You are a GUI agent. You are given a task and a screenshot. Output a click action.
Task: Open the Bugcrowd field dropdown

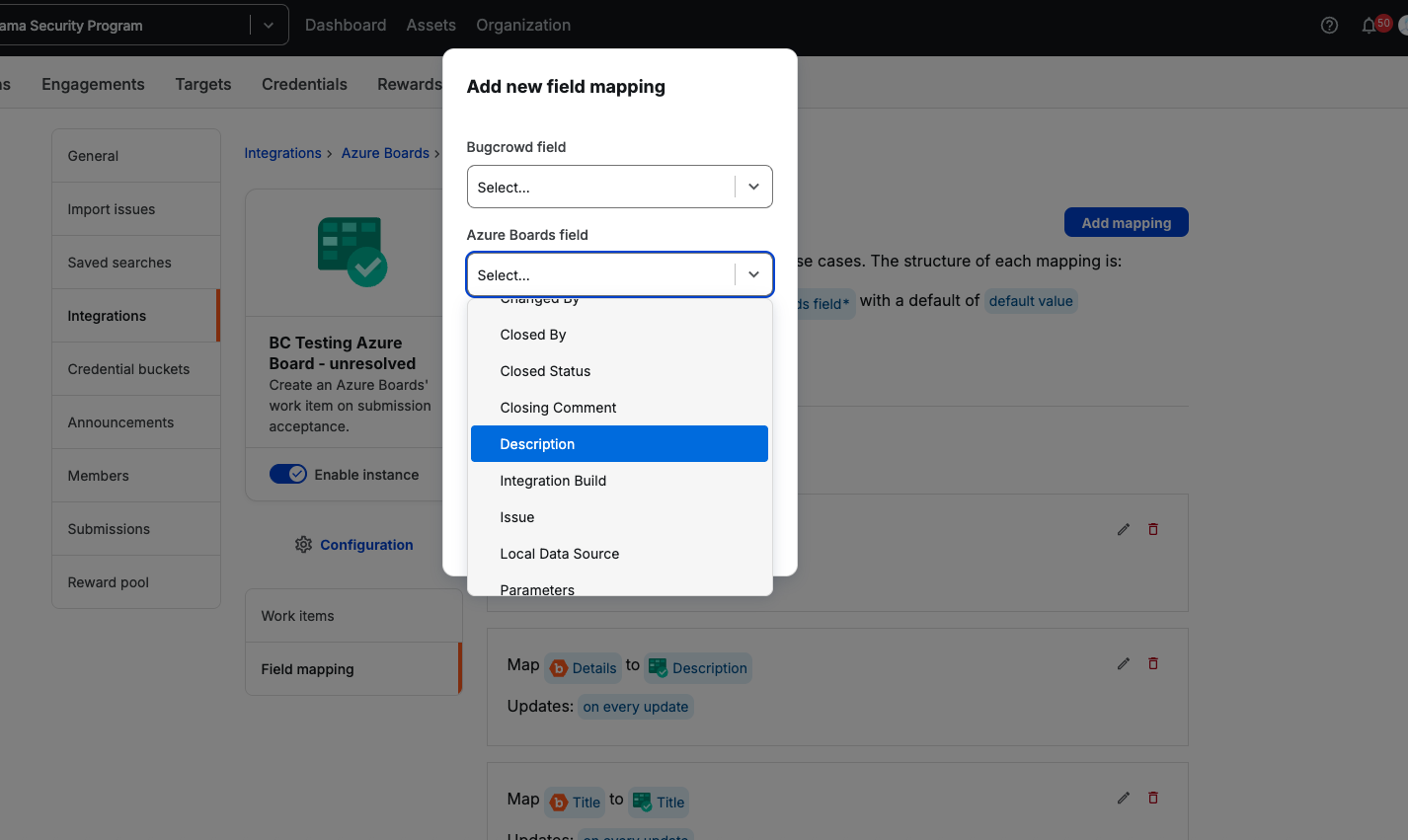619,188
